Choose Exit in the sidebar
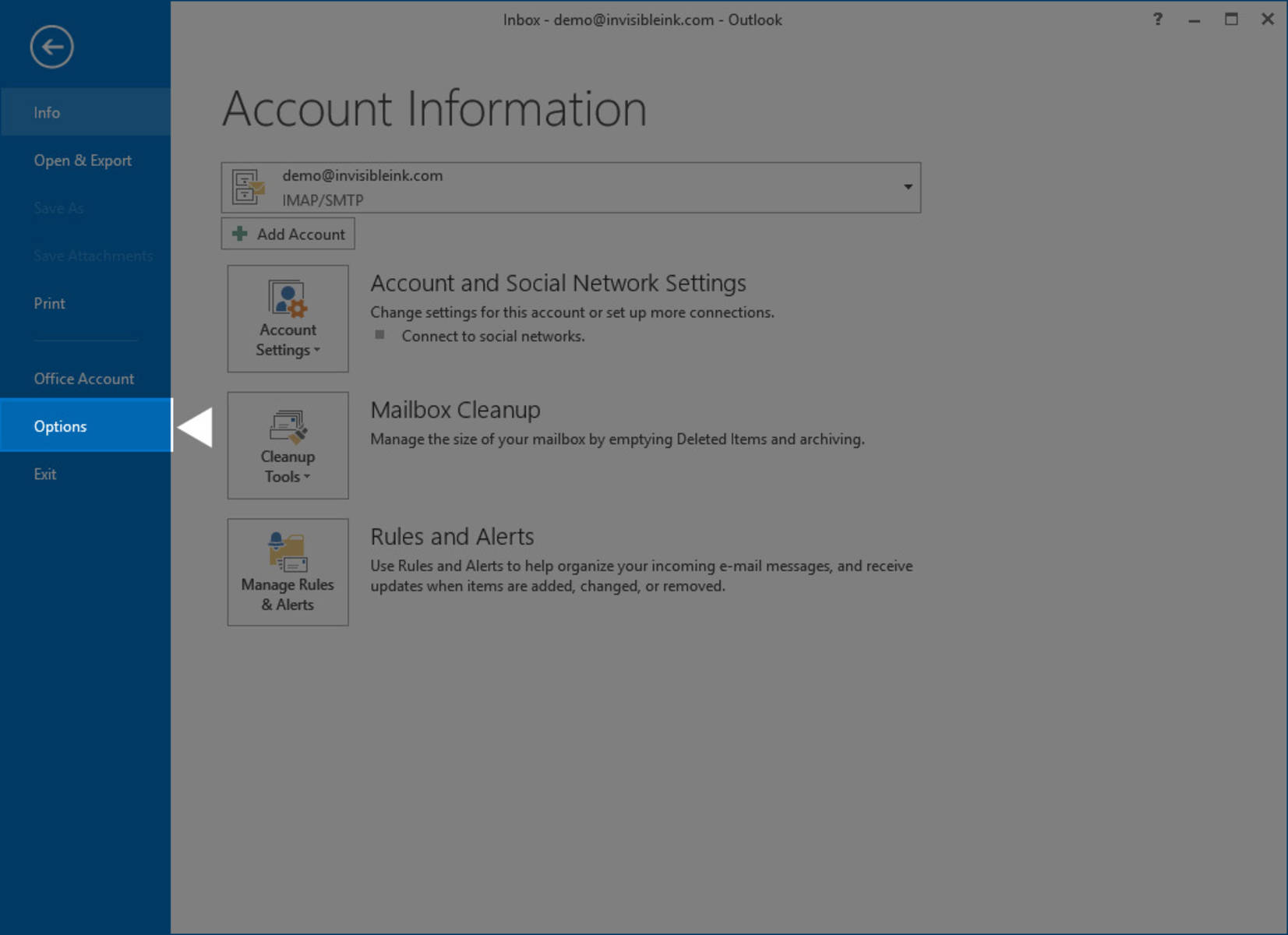Viewport: 1288px width, 935px height. tap(86, 474)
